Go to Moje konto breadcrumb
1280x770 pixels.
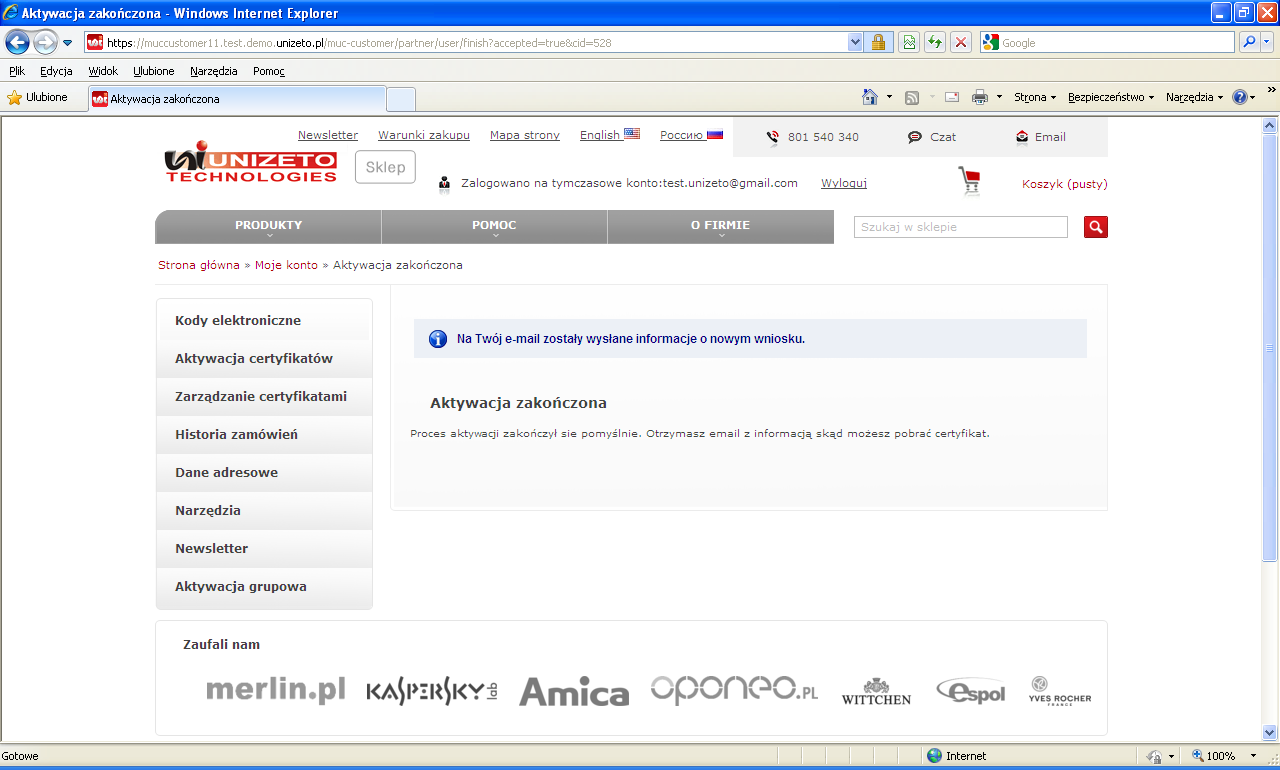click(286, 265)
